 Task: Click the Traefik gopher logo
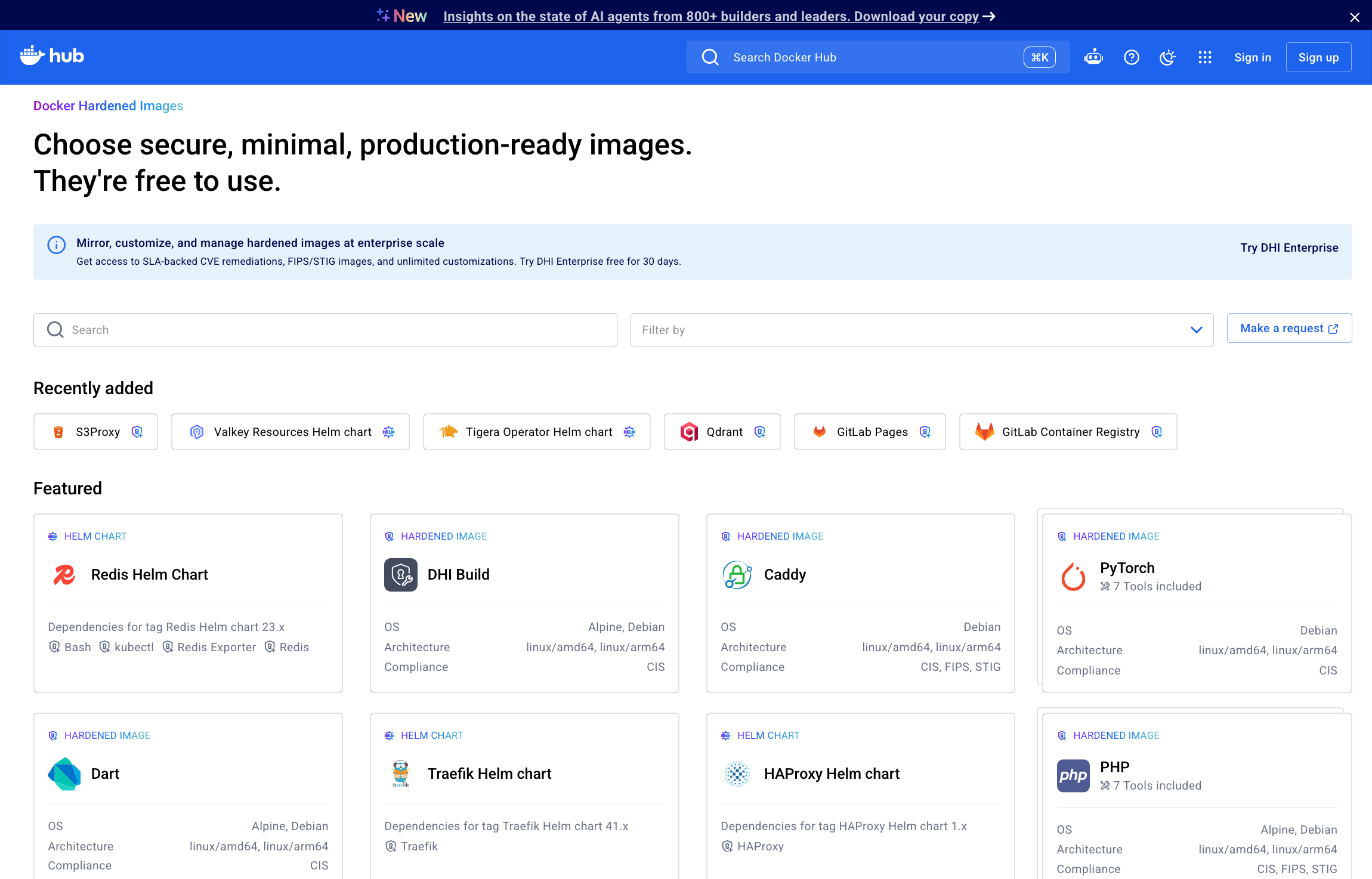coord(401,774)
